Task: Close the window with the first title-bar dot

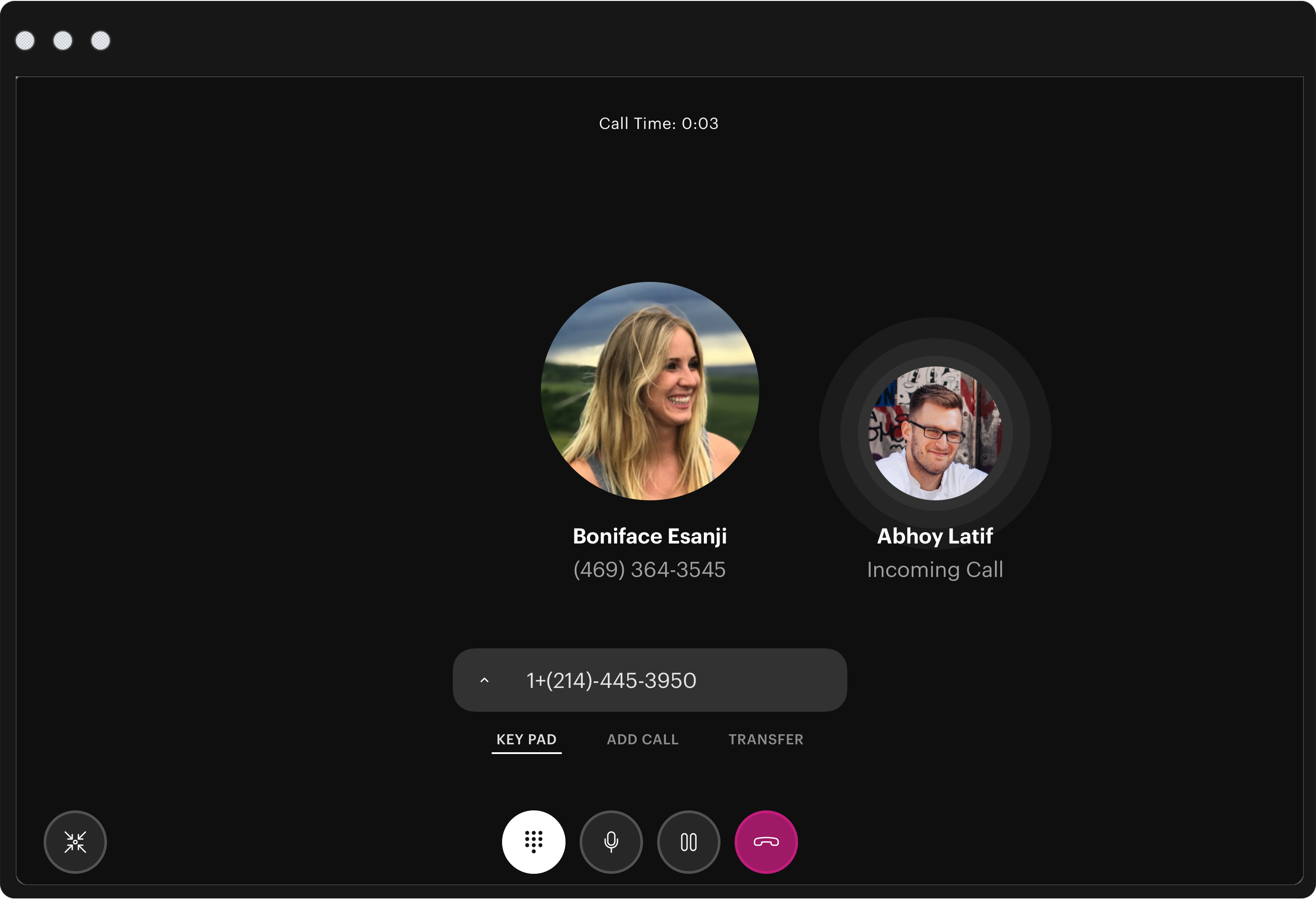Action: point(25,41)
